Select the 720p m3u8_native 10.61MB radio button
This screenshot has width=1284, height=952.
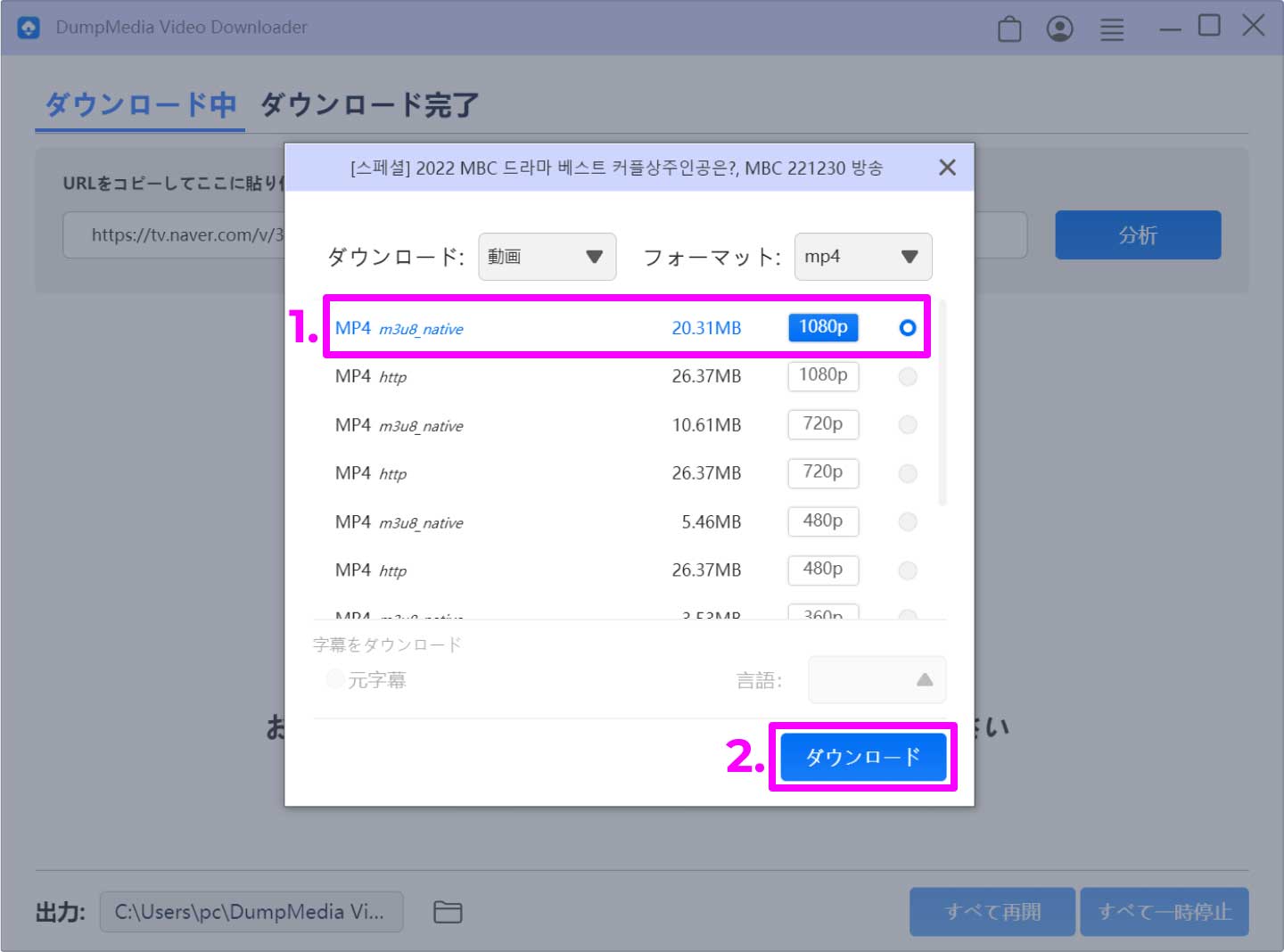click(908, 424)
